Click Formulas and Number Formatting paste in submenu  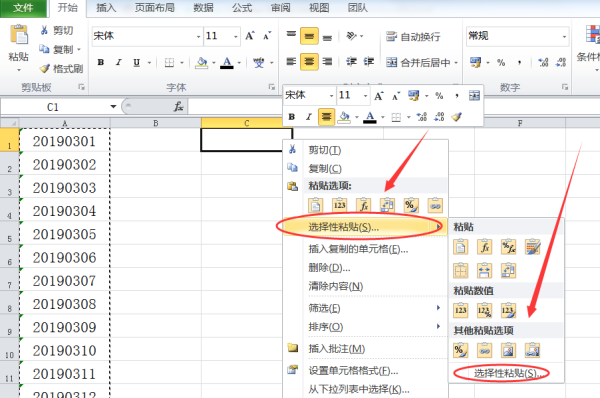[x=509, y=247]
